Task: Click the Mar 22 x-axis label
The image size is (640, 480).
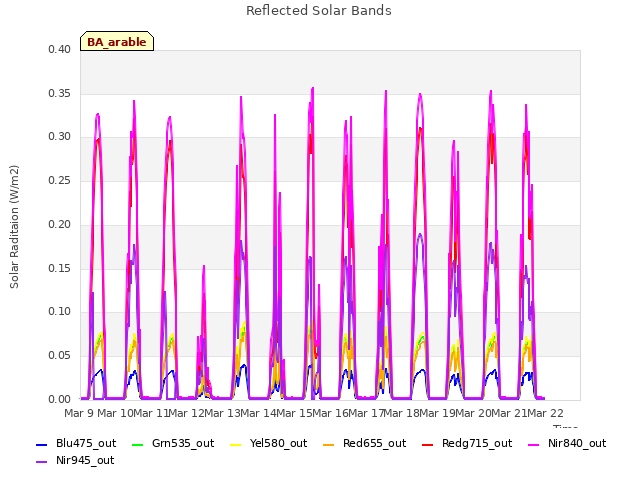Action: coord(545,413)
